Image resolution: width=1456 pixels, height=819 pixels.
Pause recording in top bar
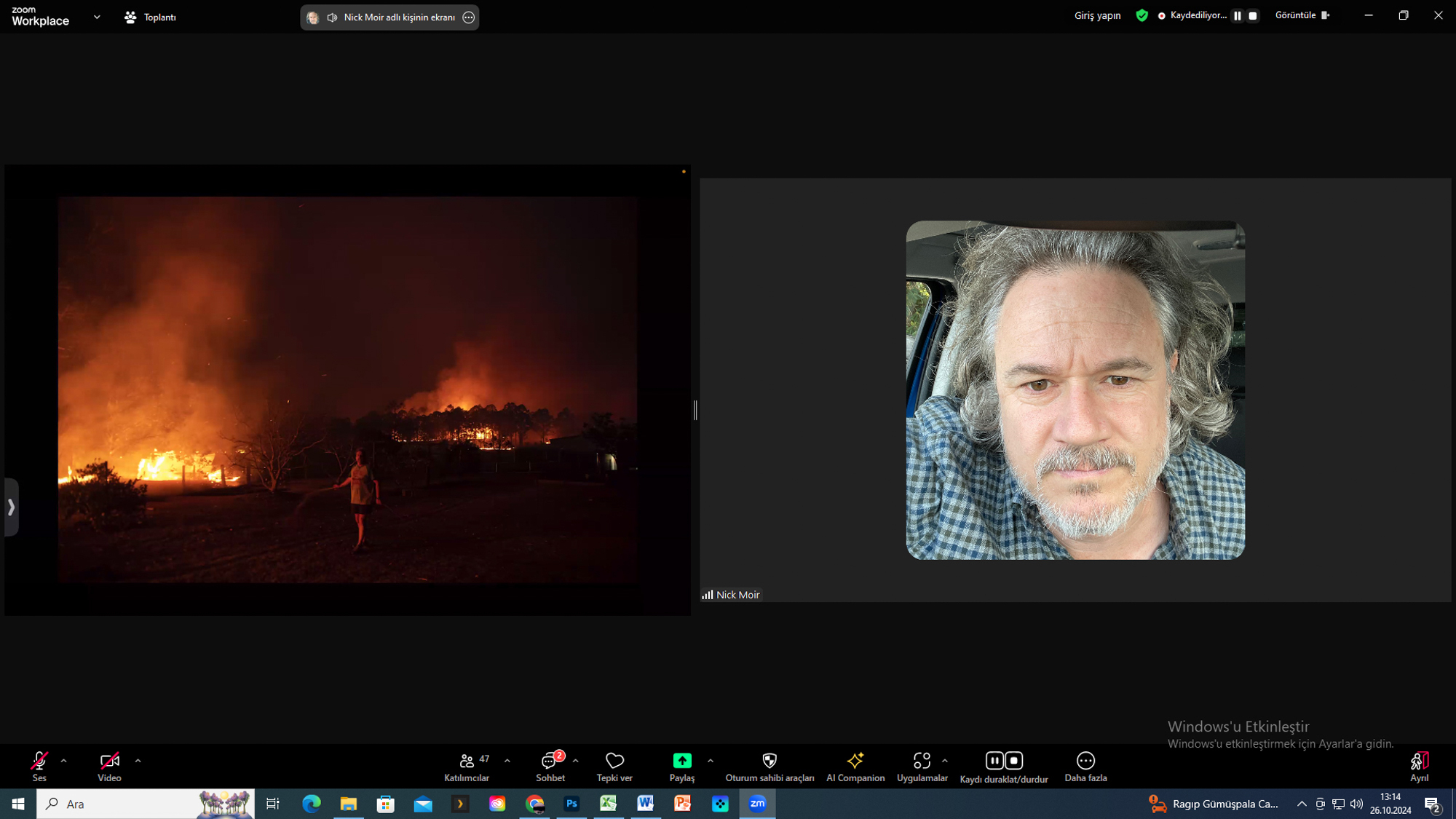coord(1237,15)
